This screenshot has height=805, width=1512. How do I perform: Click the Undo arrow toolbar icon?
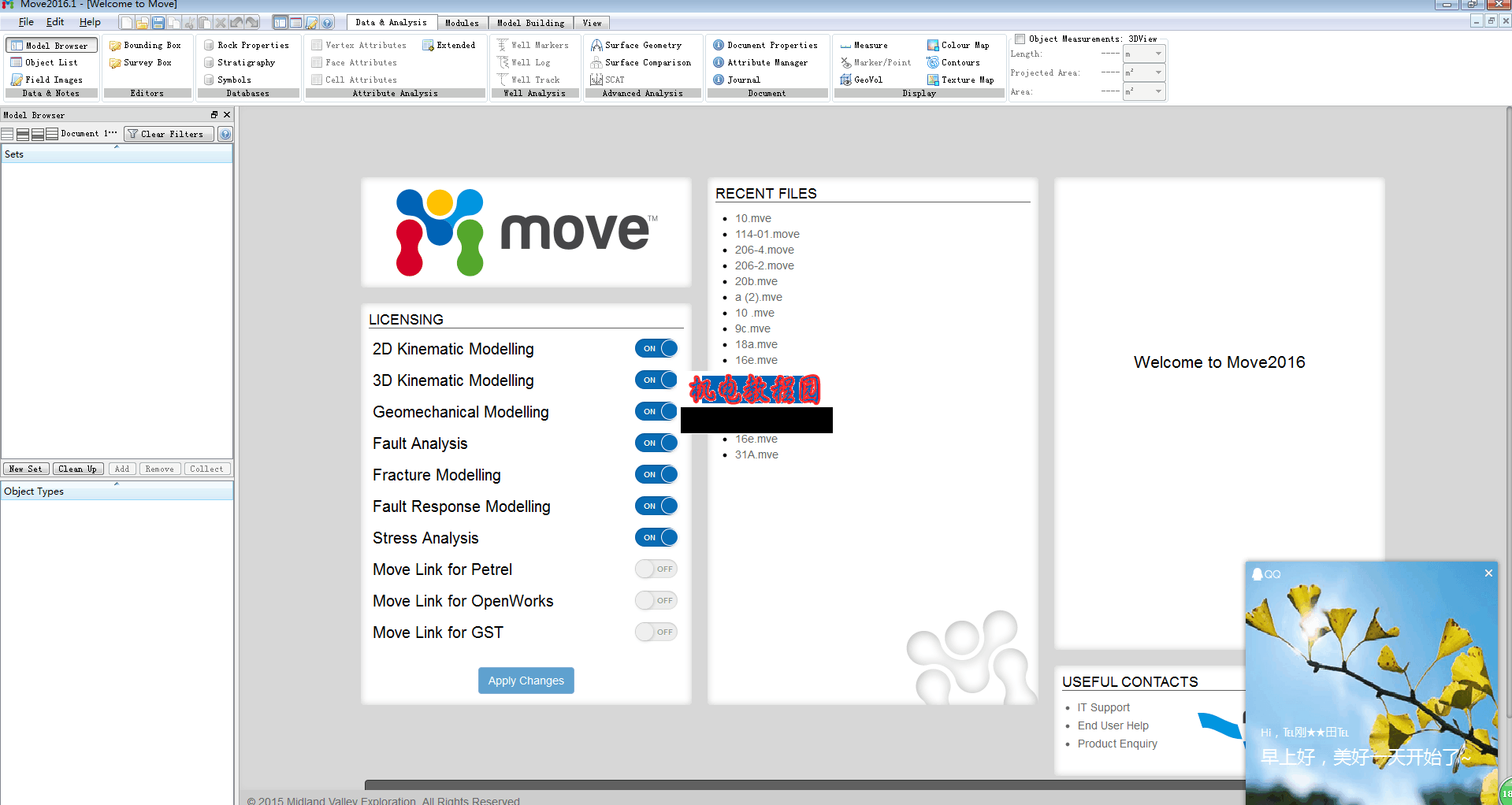(236, 23)
